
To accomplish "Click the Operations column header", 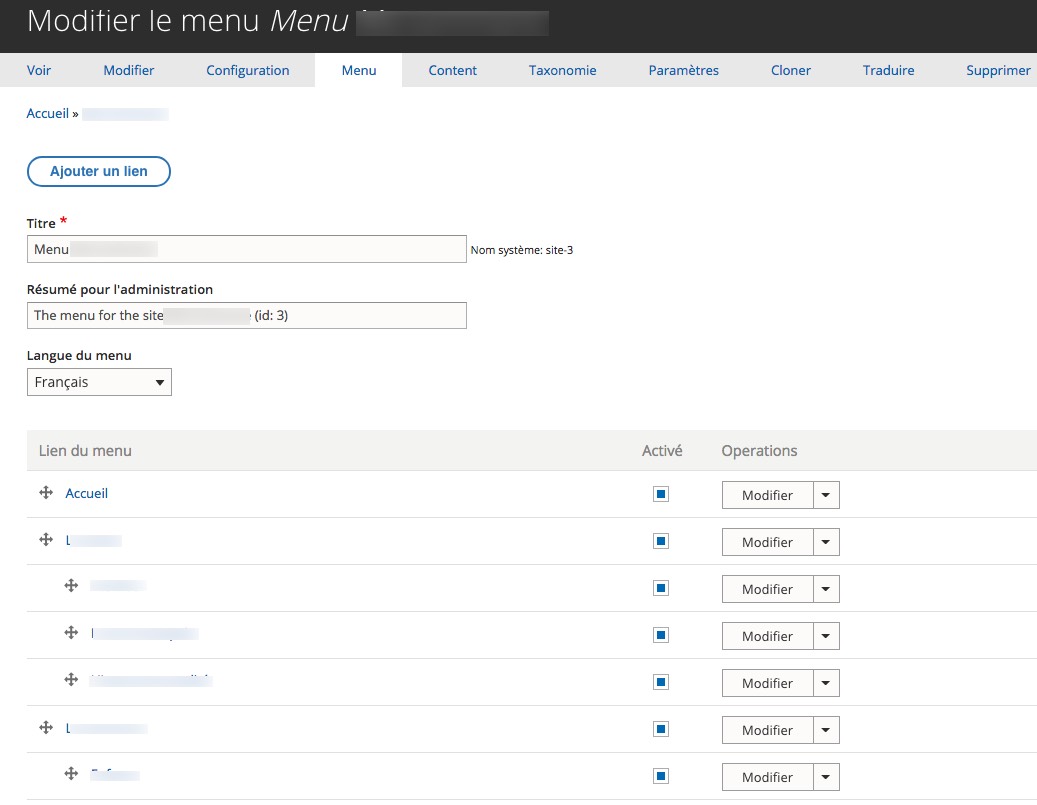I will pos(759,450).
